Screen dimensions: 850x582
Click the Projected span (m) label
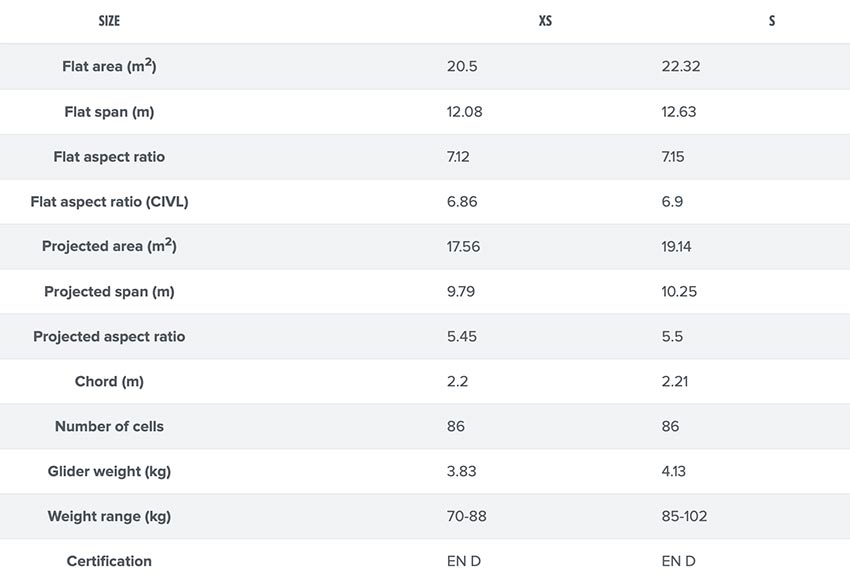click(109, 292)
